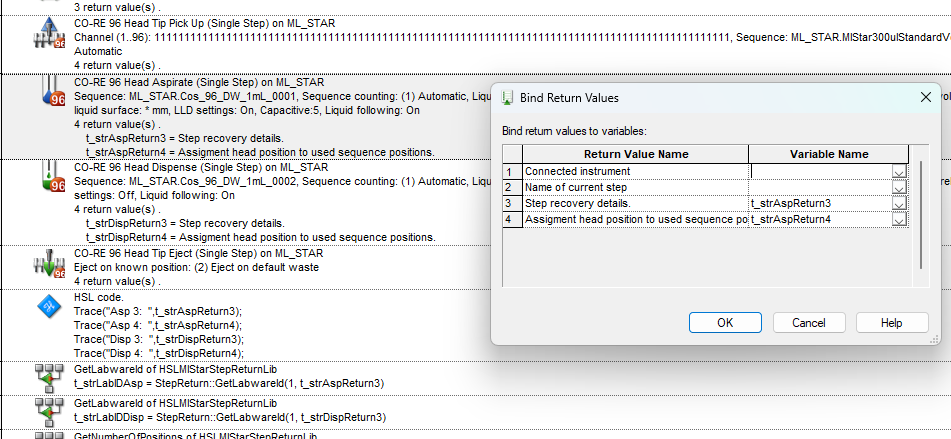This screenshot has width=951, height=439.
Task: Click 'Channel (1..96)' parameter line
Action: (x=512, y=38)
